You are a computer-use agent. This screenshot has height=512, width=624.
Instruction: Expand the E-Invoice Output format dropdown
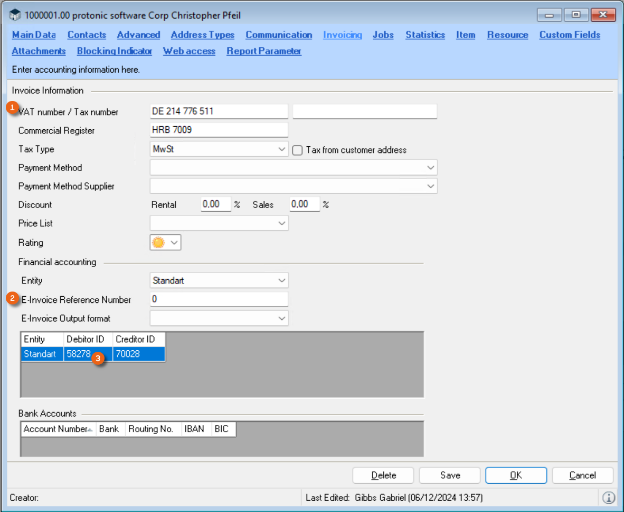(x=281, y=318)
